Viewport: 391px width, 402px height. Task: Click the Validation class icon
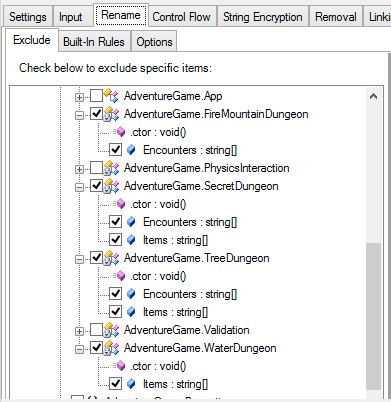tap(111, 330)
